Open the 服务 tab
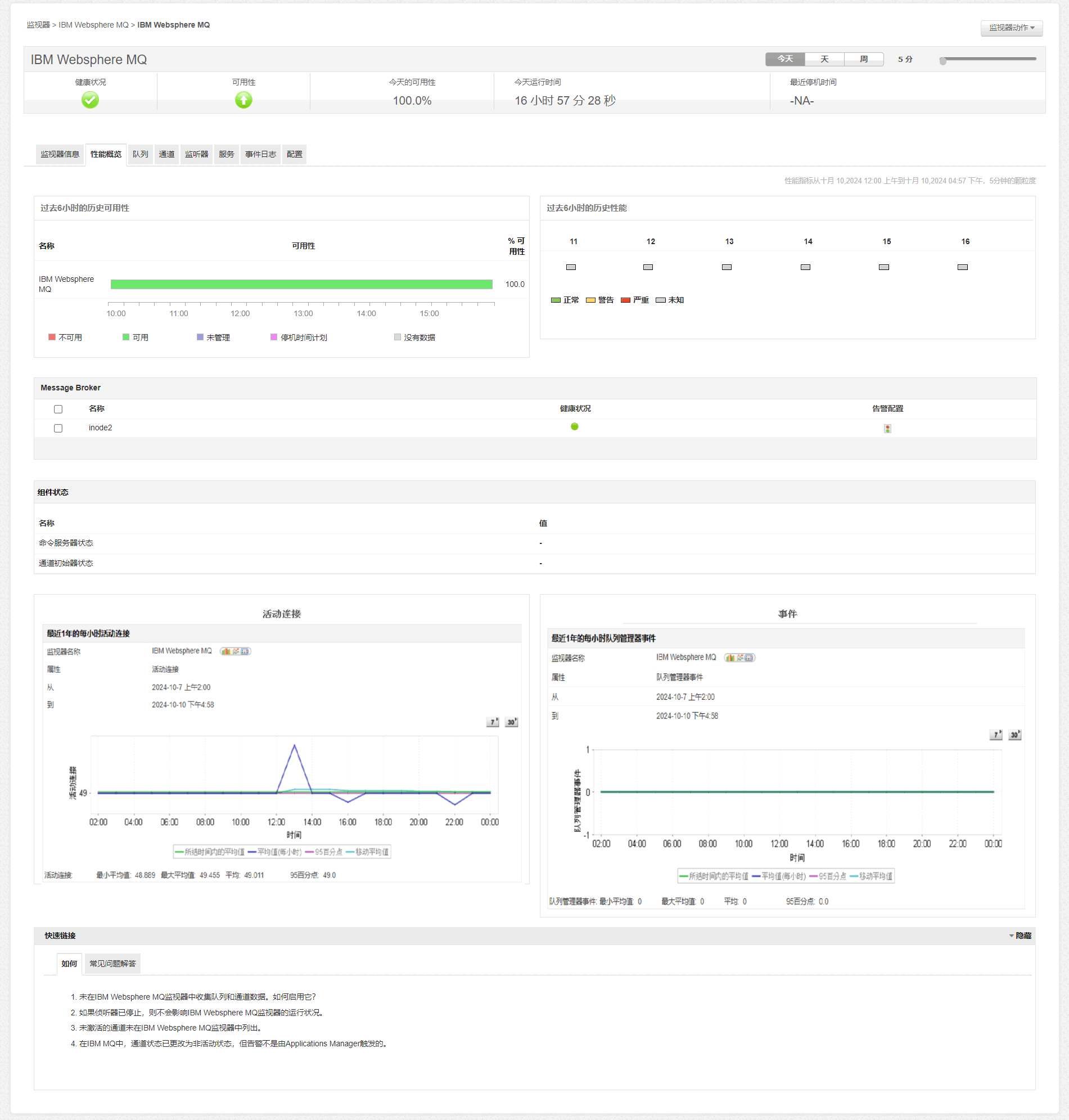The image size is (1069, 1120). [226, 155]
